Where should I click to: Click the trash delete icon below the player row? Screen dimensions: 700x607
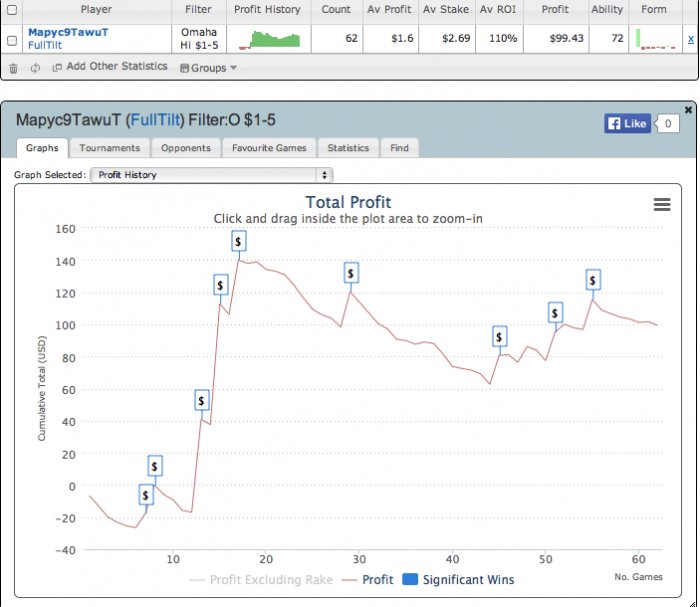[x=13, y=68]
